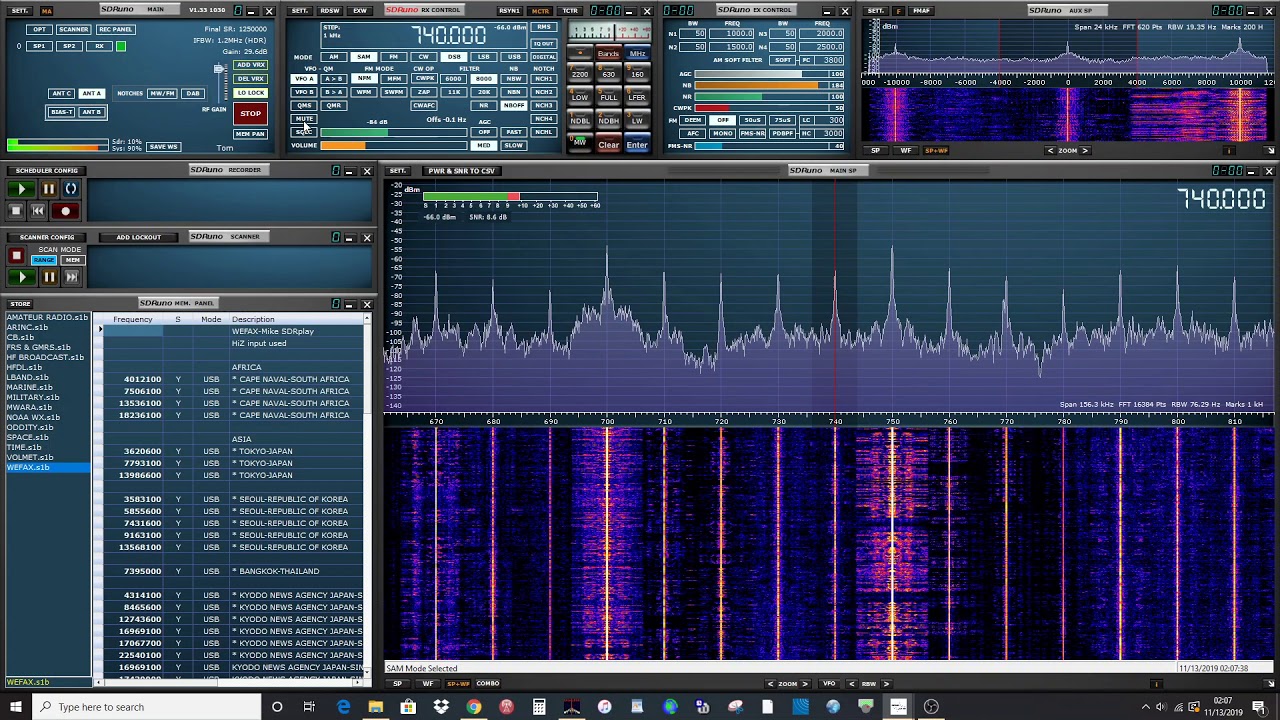Zoom in the AUX SP spectrum
Viewport: 1280px width, 720px height.
(x=1085, y=151)
